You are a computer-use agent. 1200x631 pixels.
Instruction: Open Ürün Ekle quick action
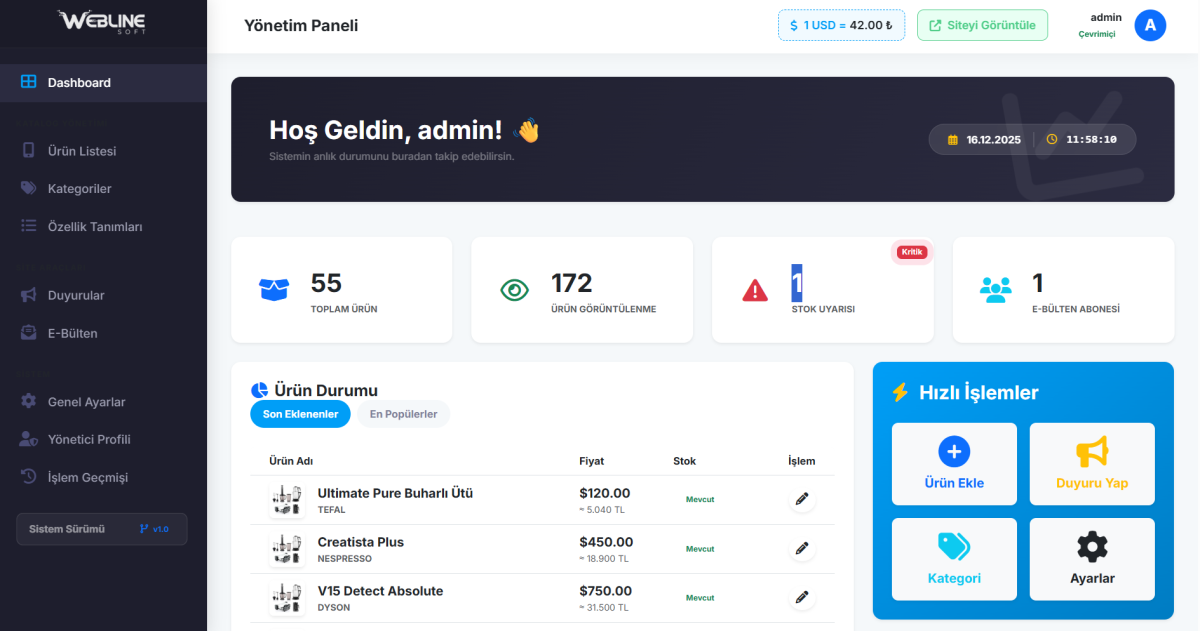click(954, 463)
